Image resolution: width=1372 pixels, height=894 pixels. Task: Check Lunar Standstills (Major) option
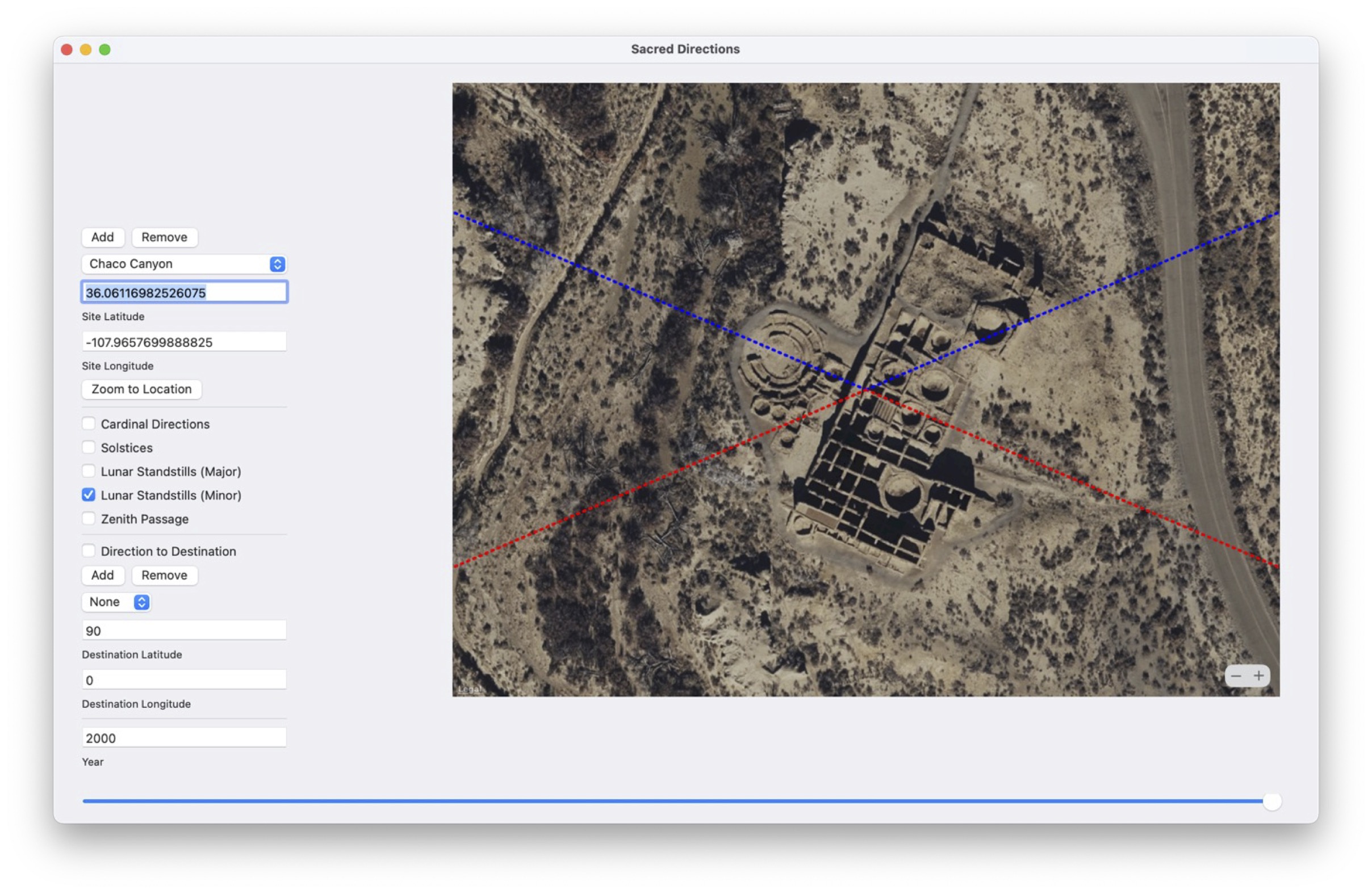point(89,471)
